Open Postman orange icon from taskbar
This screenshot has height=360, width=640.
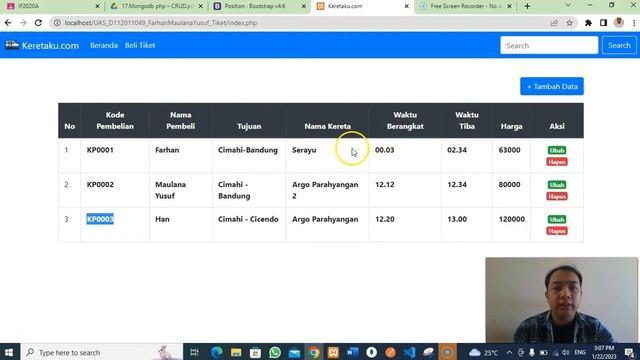pos(391,352)
